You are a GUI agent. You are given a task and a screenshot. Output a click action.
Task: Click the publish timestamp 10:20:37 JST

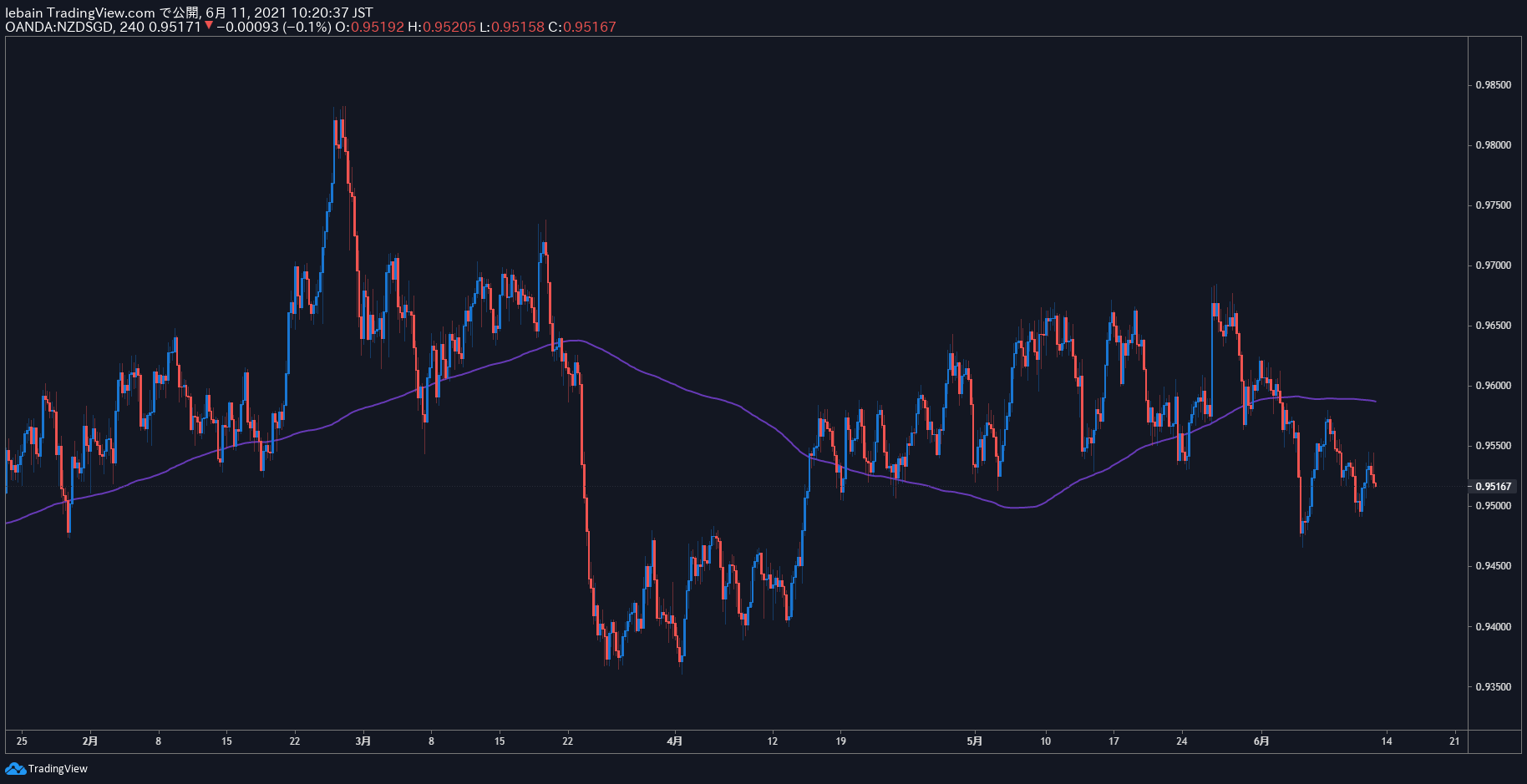331,13
